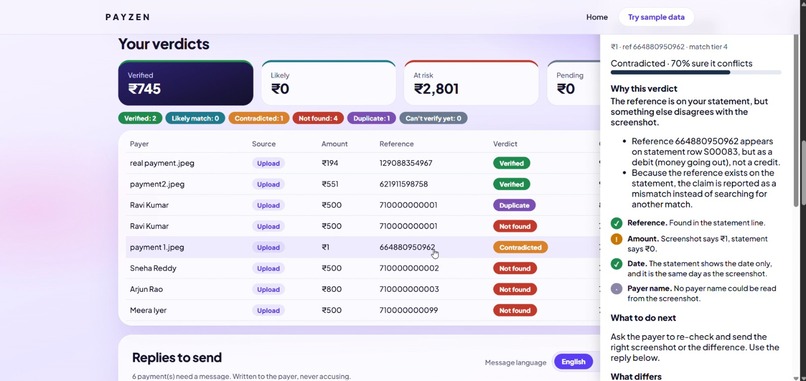This screenshot has height=381, width=806.
Task: Click the PAYZEN logo
Action: (127, 17)
